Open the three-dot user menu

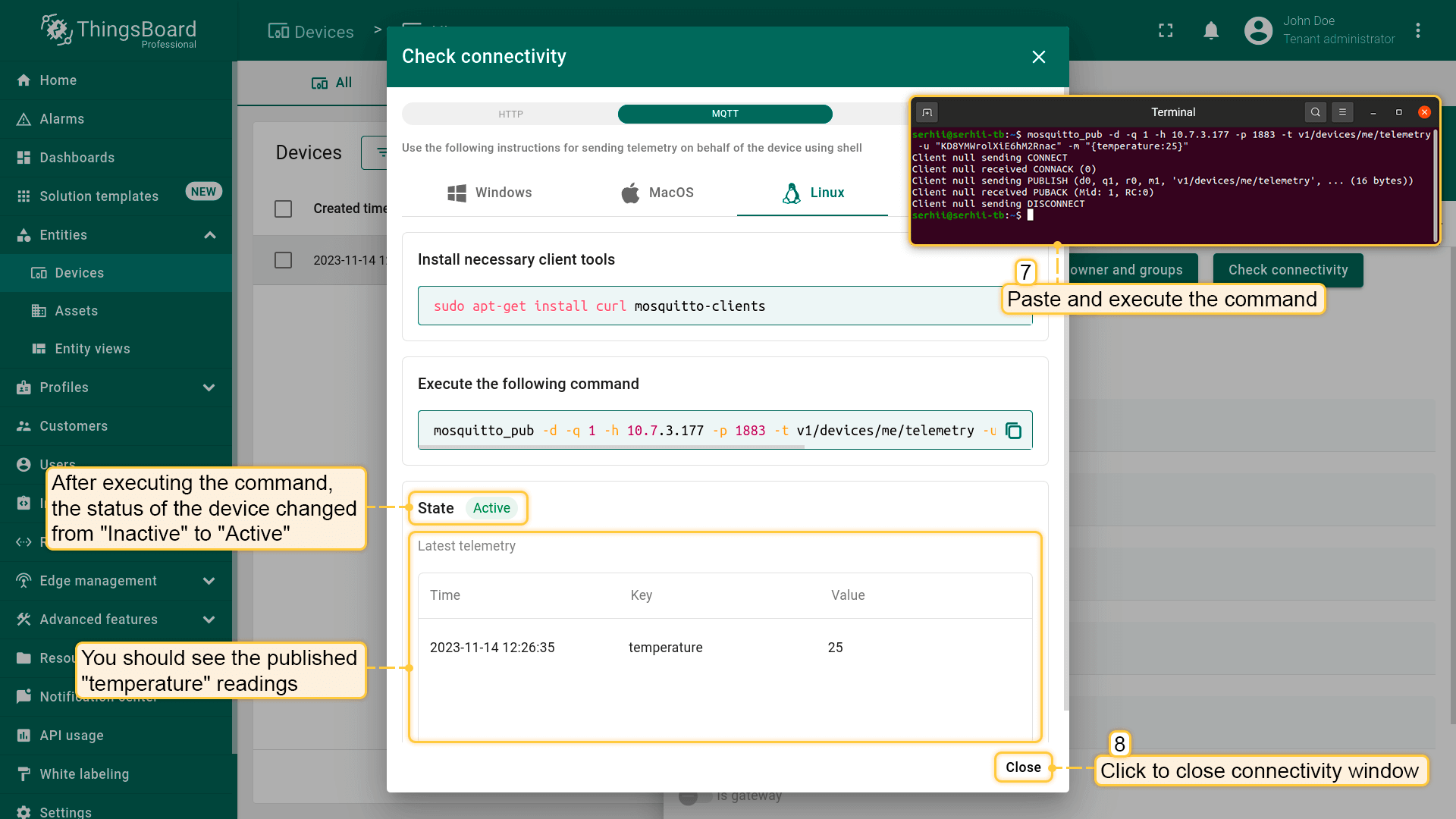click(x=1417, y=31)
